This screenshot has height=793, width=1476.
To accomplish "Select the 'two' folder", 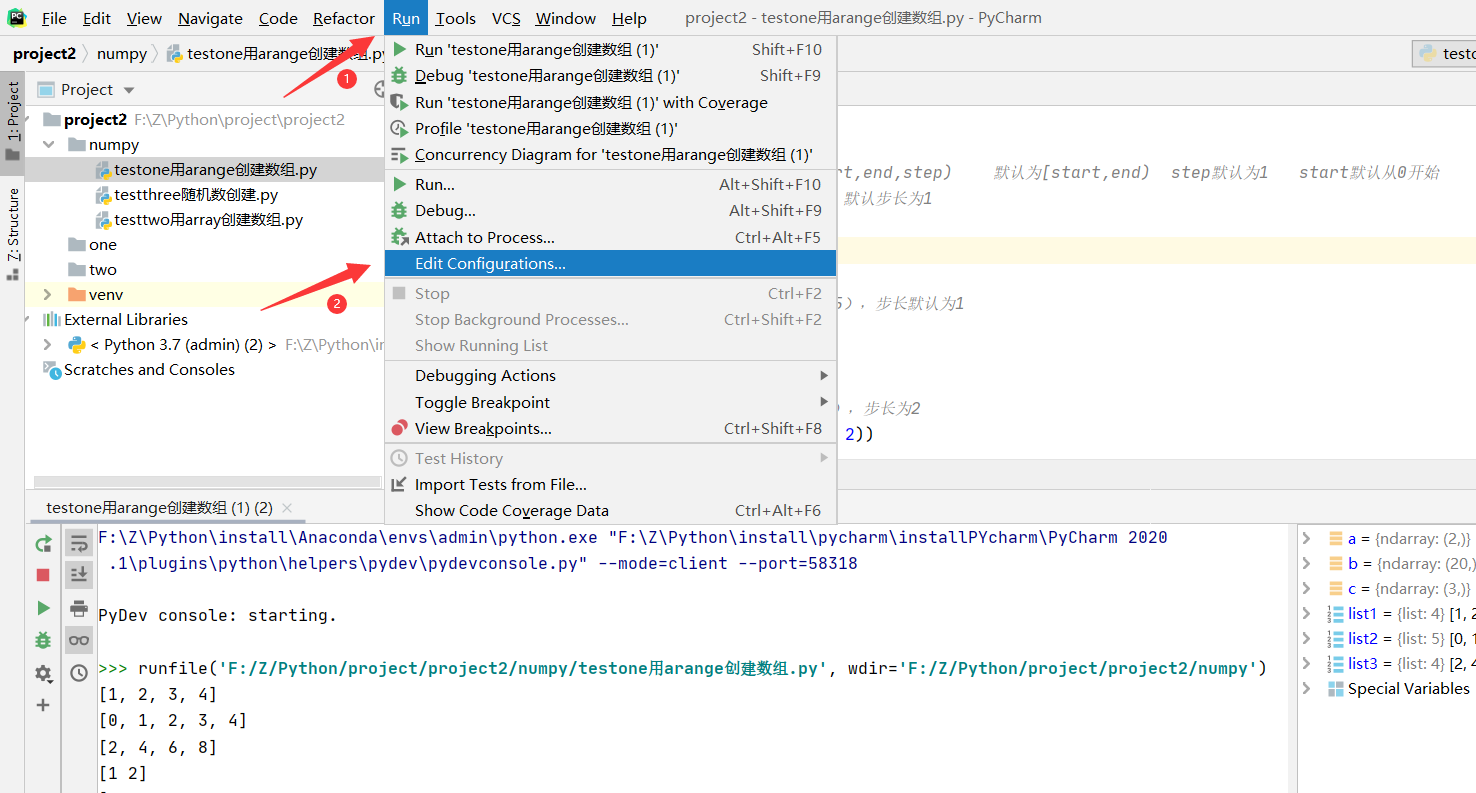I will pos(102,270).
